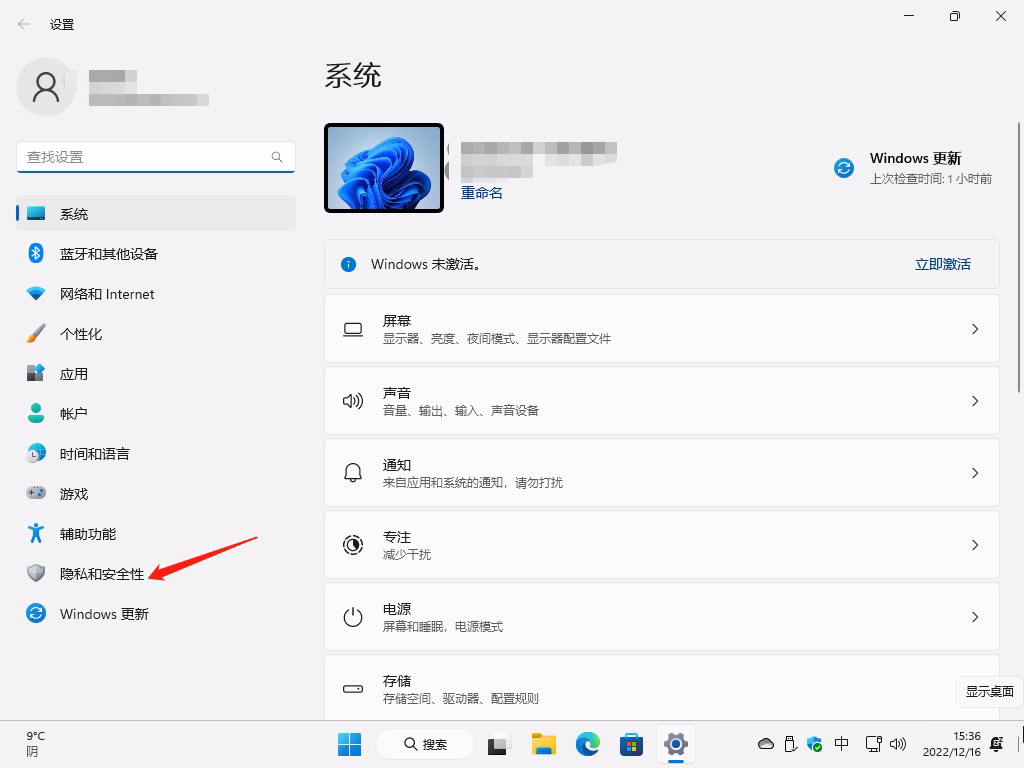Open Microsoft Store from the taskbar
This screenshot has height=768, width=1024.
click(631, 745)
